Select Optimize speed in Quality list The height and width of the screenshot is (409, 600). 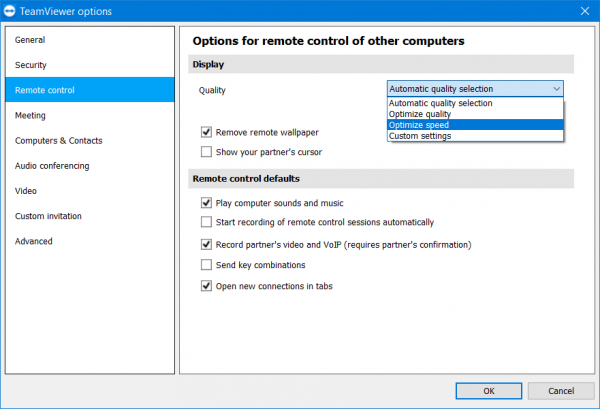[419, 125]
